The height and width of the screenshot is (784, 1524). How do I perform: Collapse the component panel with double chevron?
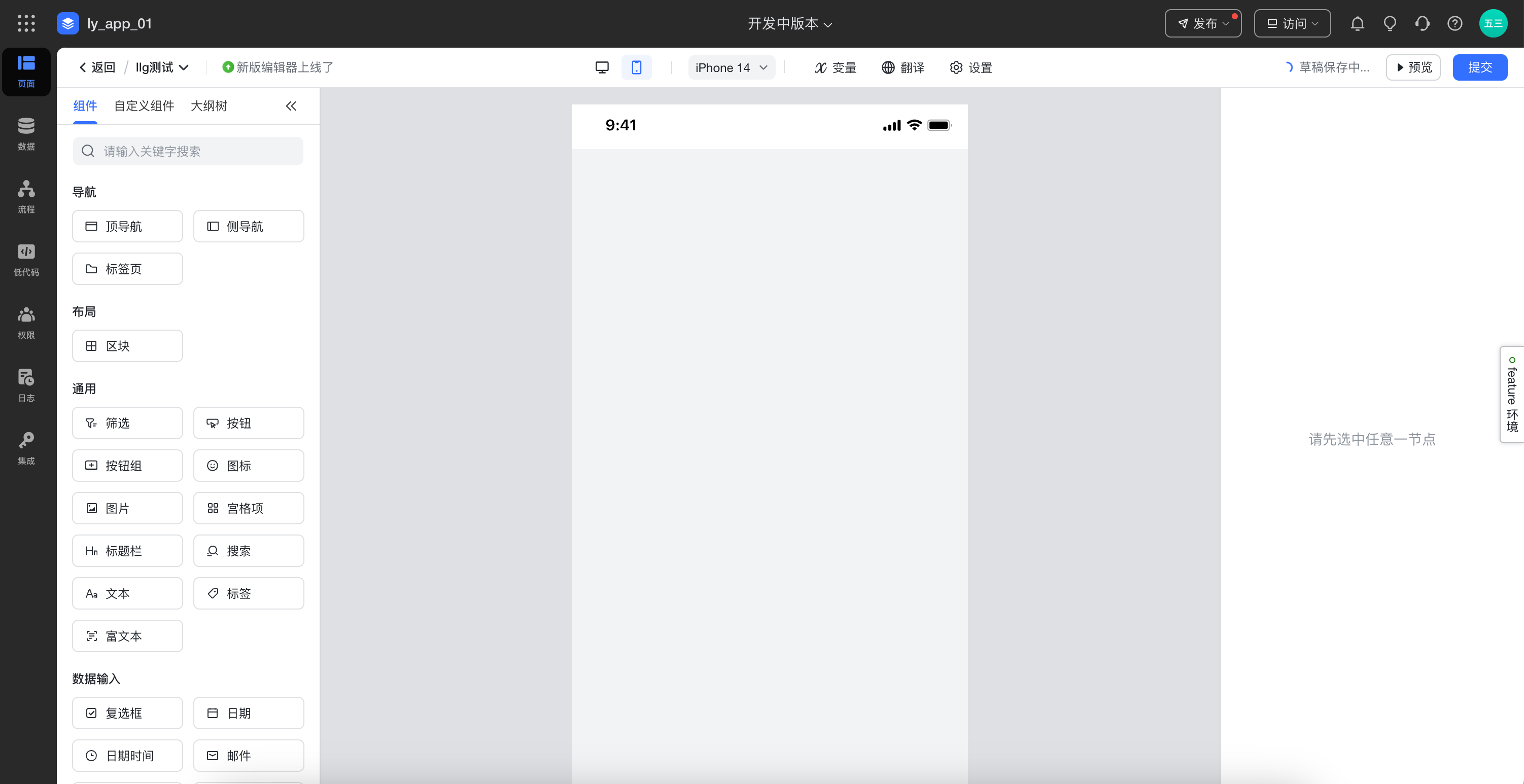click(x=291, y=106)
